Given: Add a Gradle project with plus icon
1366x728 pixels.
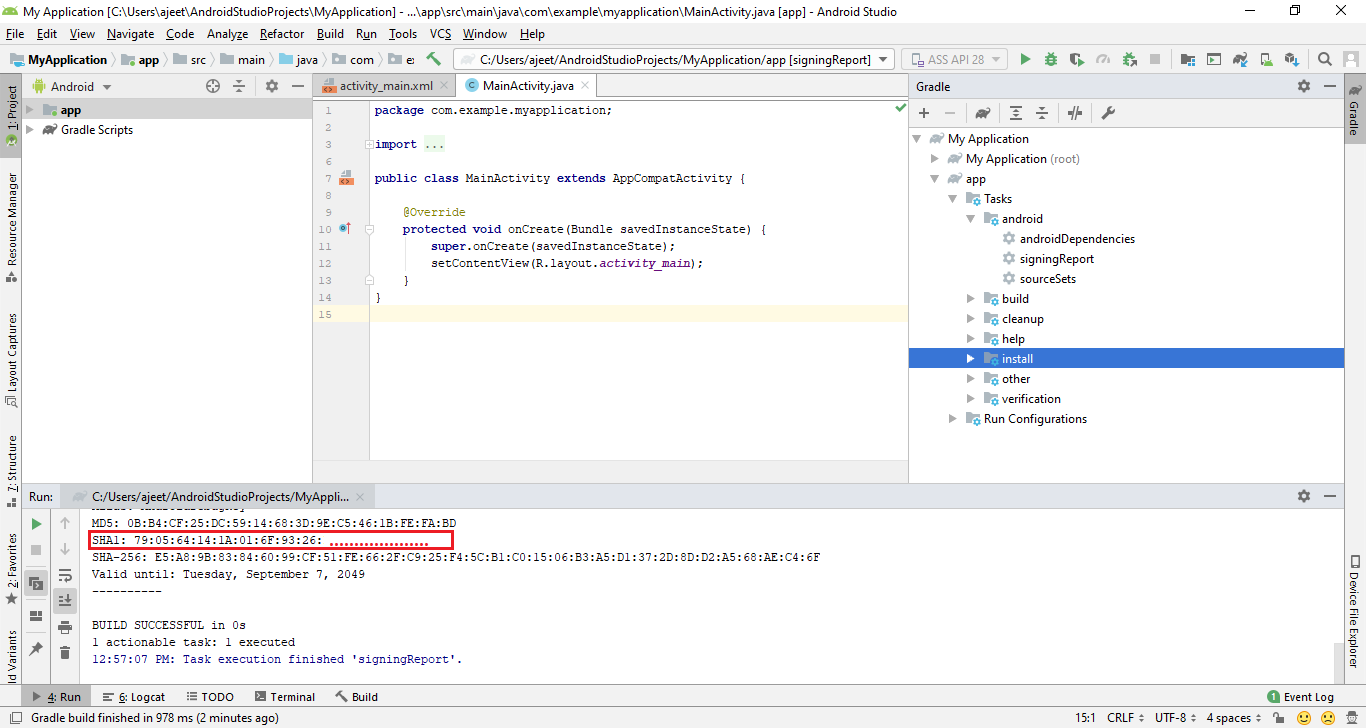Looking at the screenshot, I should (x=924, y=113).
